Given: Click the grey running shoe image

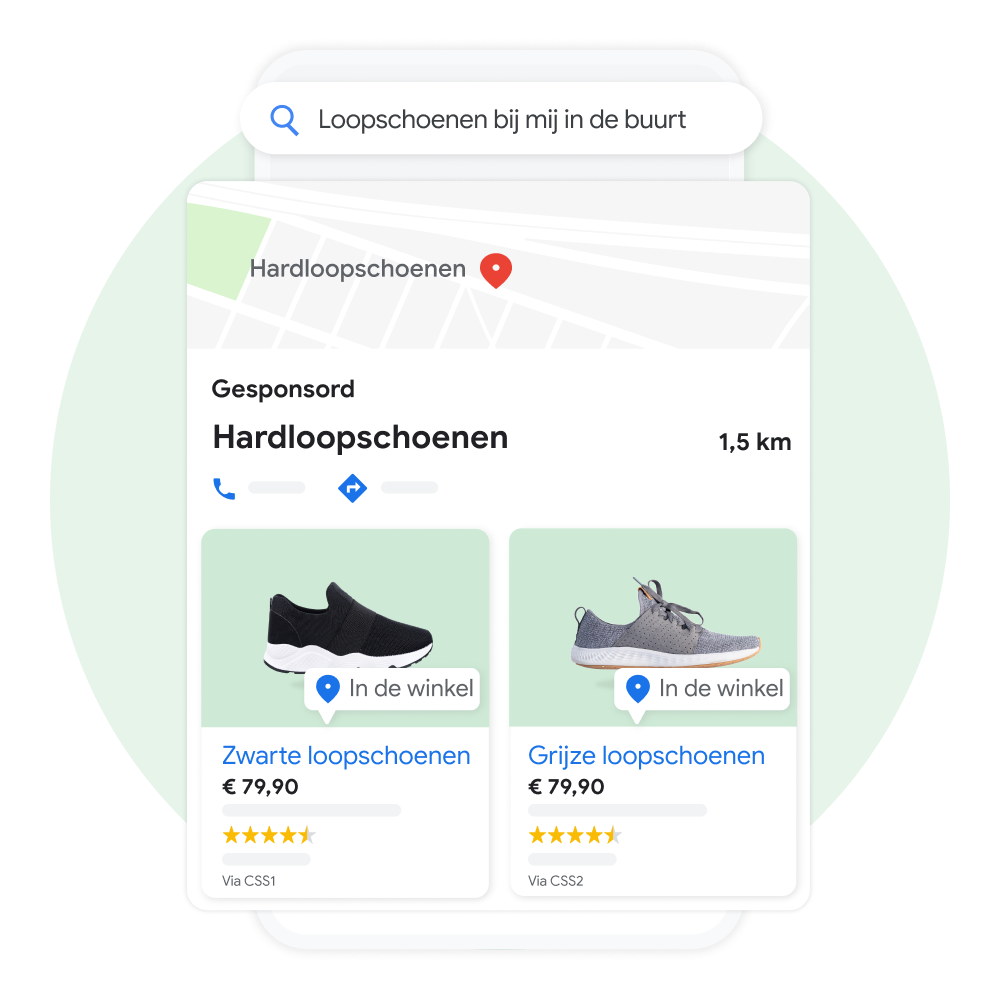Looking at the screenshot, I should click(665, 623).
